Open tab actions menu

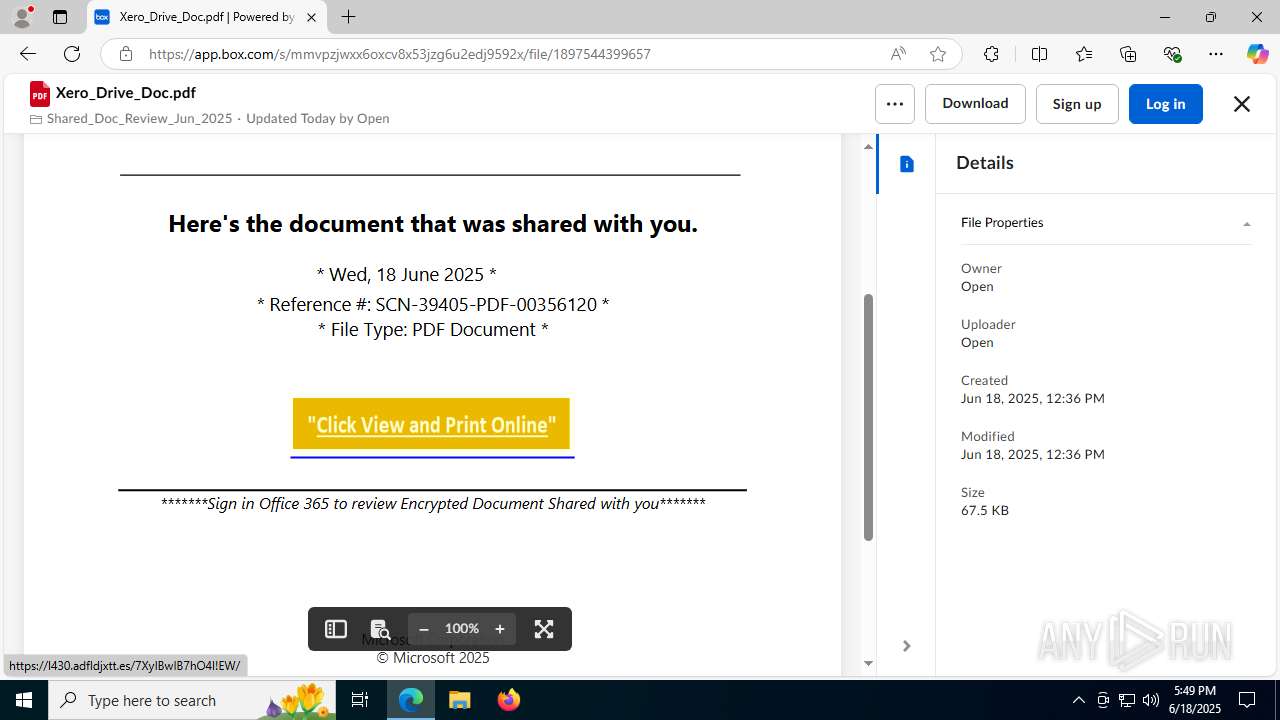coord(60,17)
